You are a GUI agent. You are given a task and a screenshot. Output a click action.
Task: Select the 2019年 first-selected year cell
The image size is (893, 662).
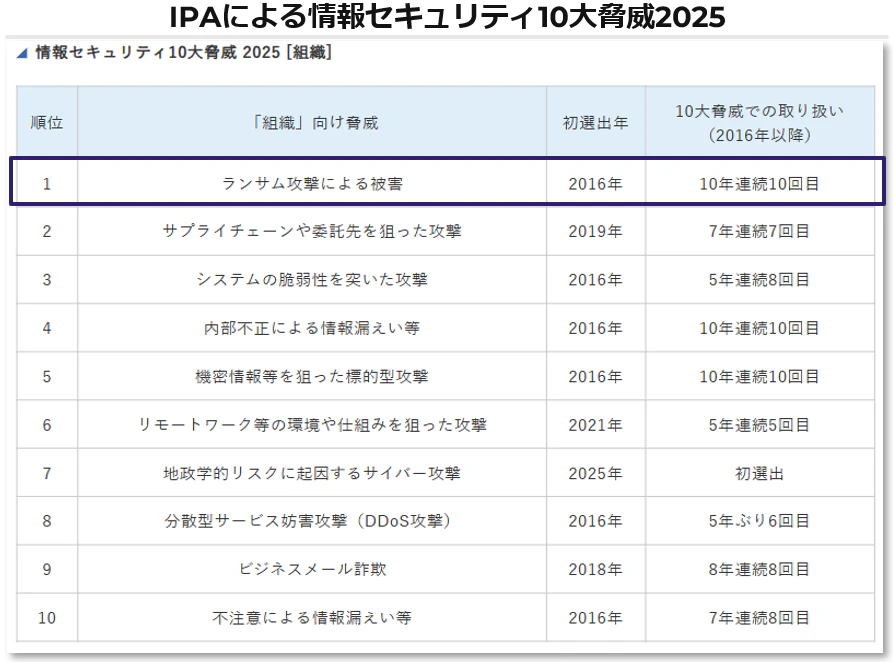click(595, 231)
